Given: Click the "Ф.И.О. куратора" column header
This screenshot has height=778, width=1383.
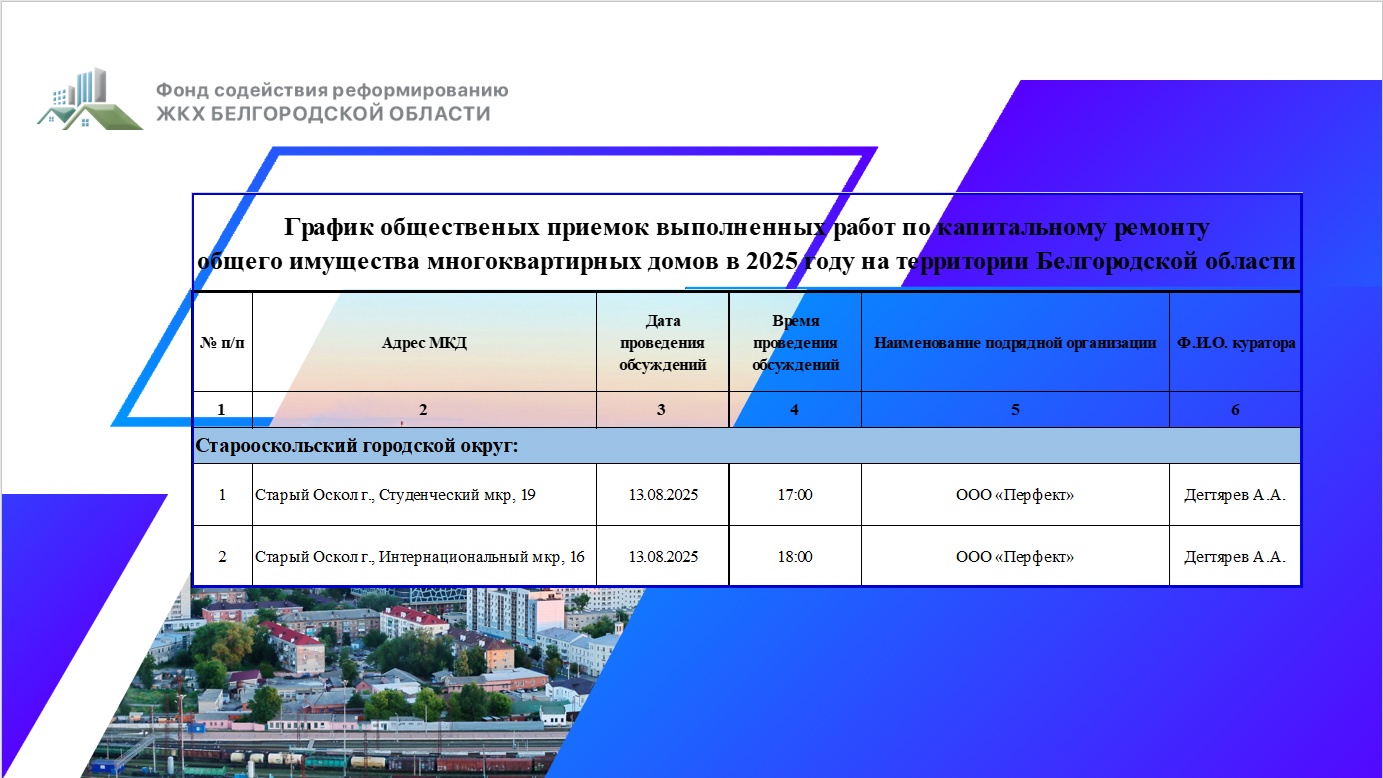Looking at the screenshot, I should tap(1236, 342).
